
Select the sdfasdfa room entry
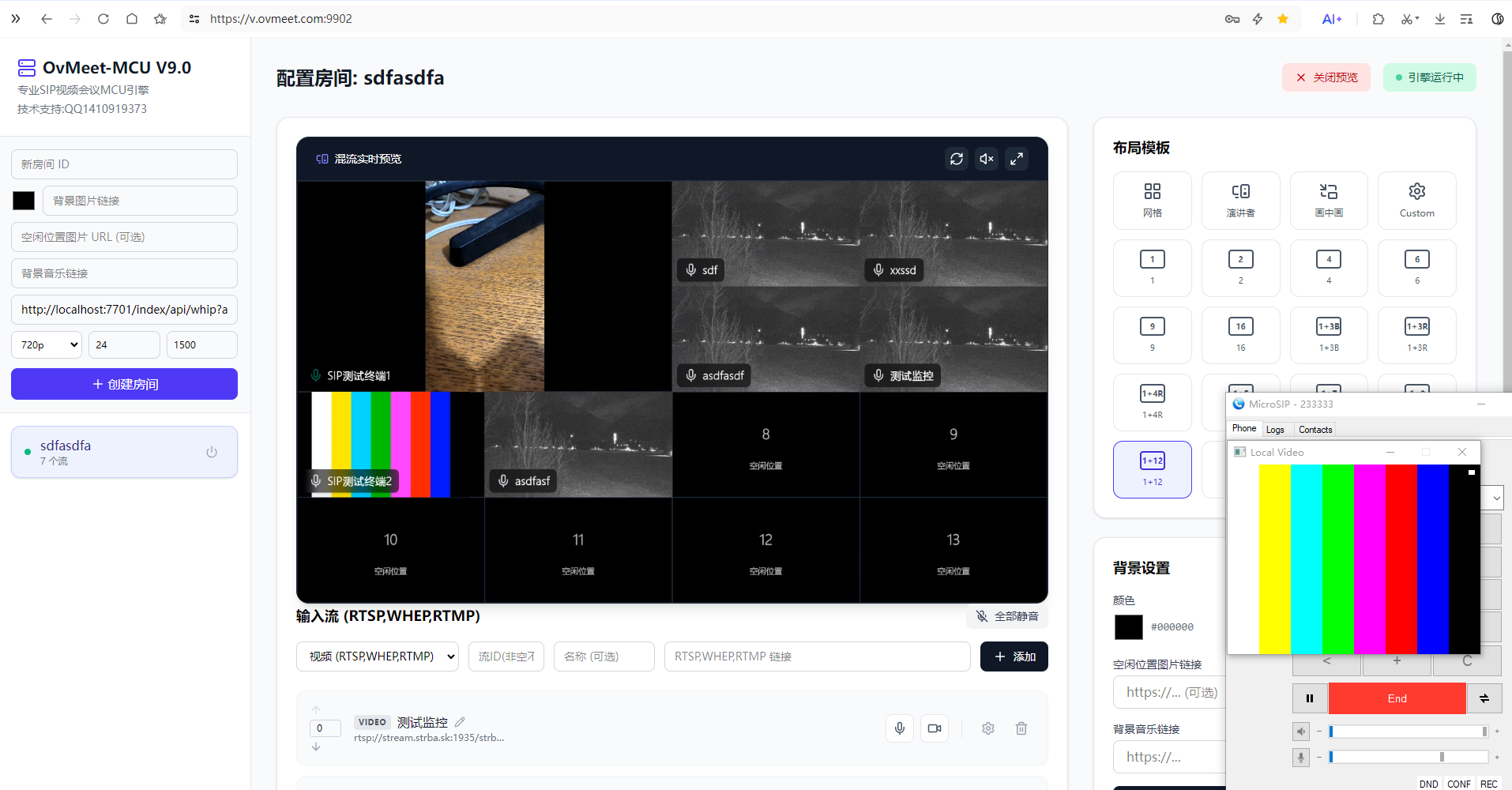pyautogui.click(x=124, y=452)
